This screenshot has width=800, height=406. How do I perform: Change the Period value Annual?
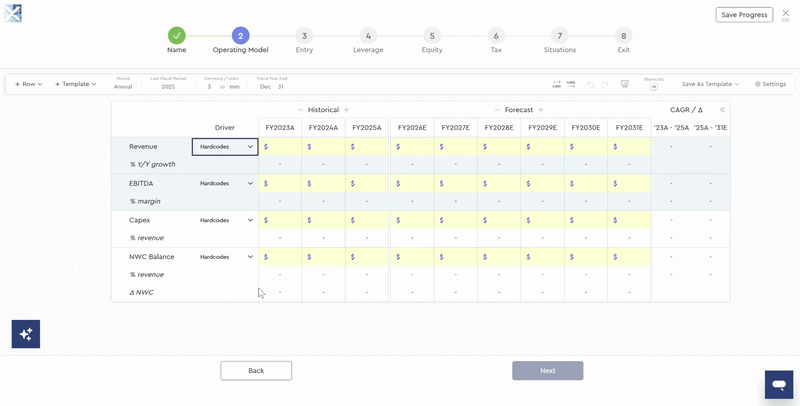(123, 87)
